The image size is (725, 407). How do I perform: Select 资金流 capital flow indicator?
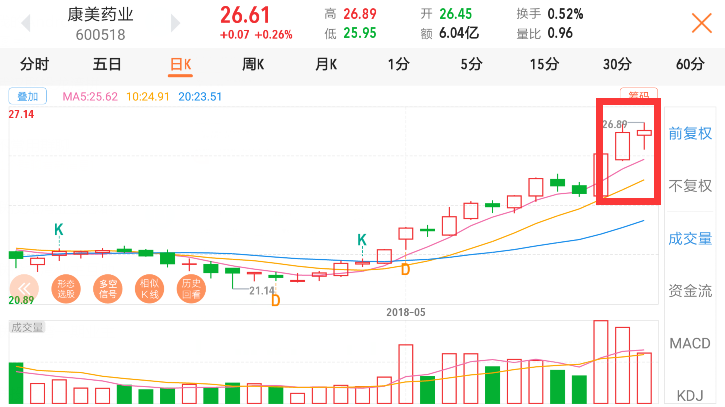[690, 291]
